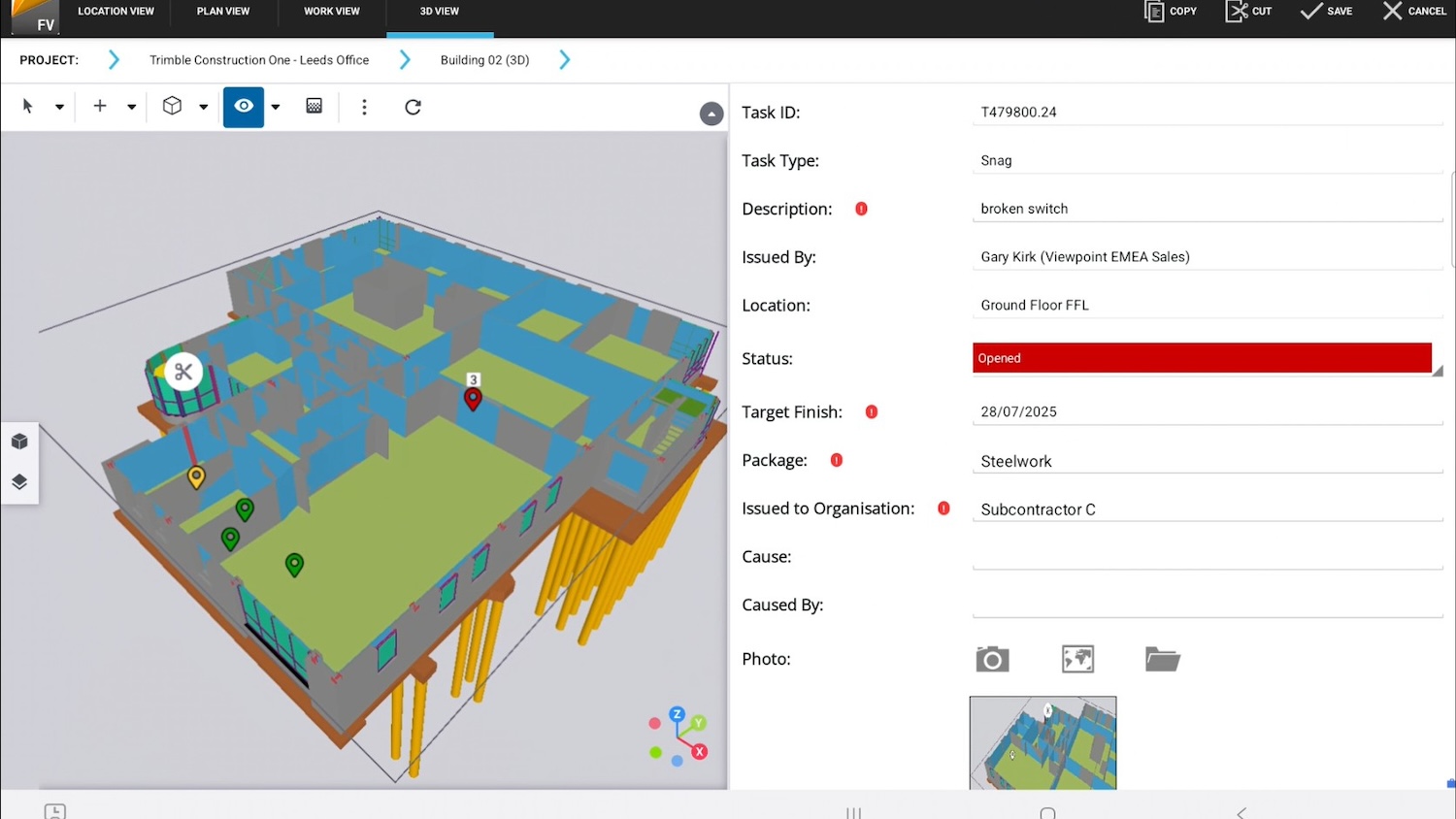Image resolution: width=1456 pixels, height=819 pixels.
Task: Open the three-dot overflow menu
Action: 364,107
